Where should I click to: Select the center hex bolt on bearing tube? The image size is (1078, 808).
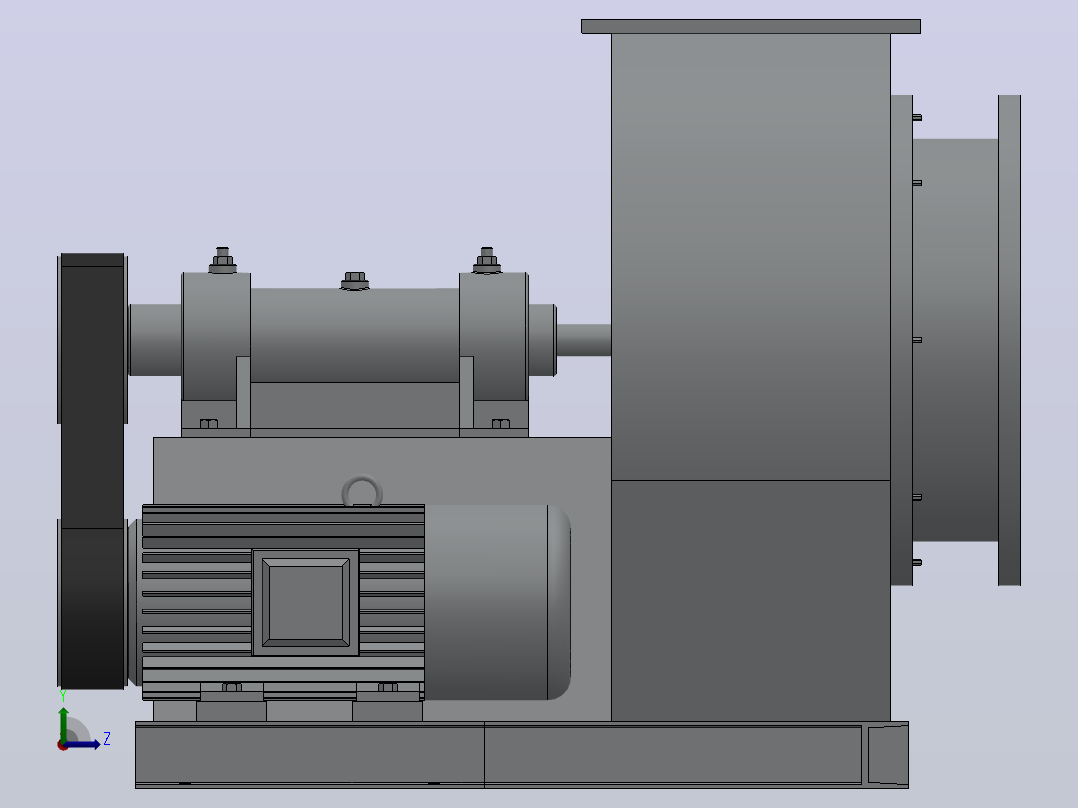point(355,281)
